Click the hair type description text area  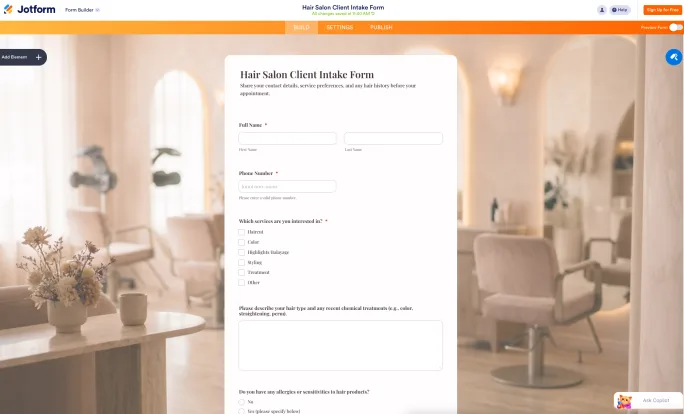click(340, 345)
